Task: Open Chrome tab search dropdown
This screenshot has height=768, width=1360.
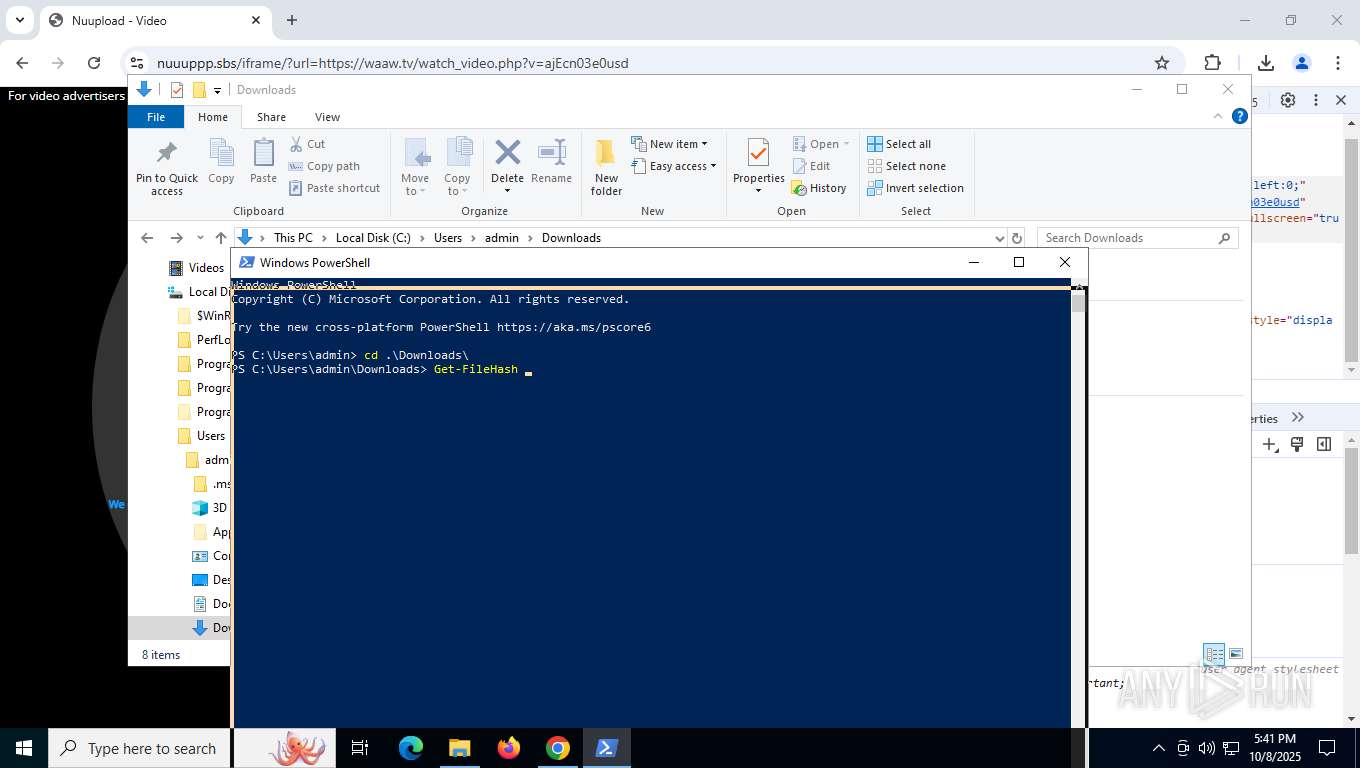Action: pyautogui.click(x=20, y=20)
